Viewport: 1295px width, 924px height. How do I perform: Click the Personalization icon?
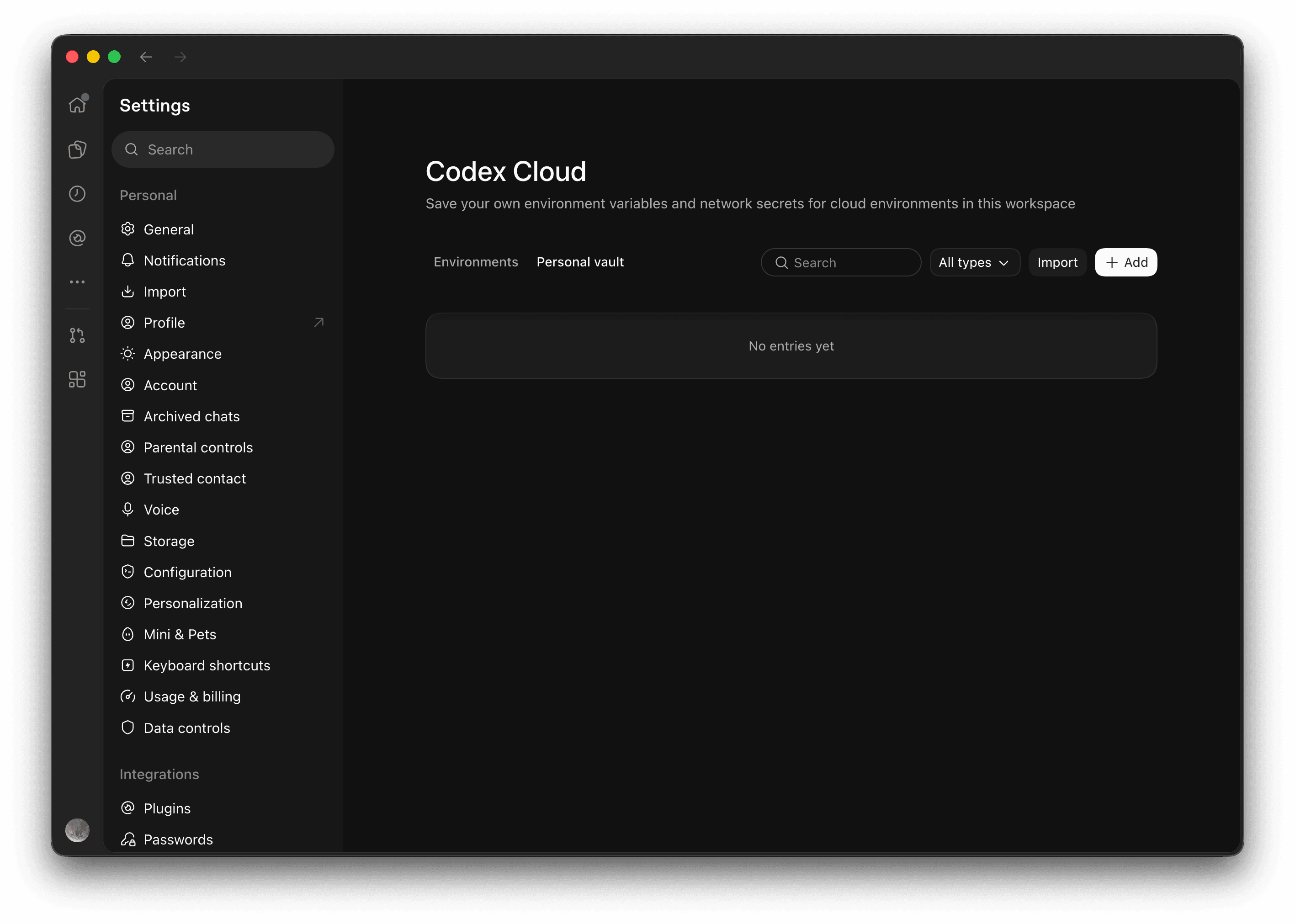coord(128,603)
